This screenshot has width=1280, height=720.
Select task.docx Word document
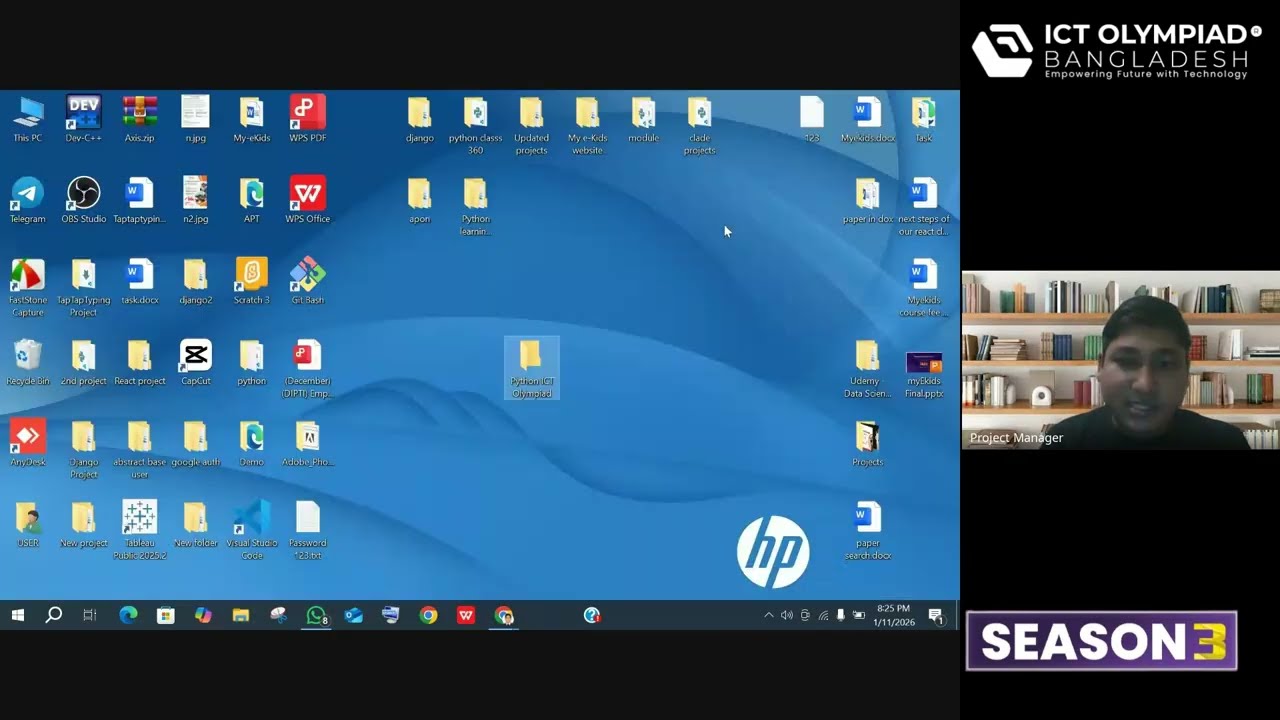pos(140,281)
